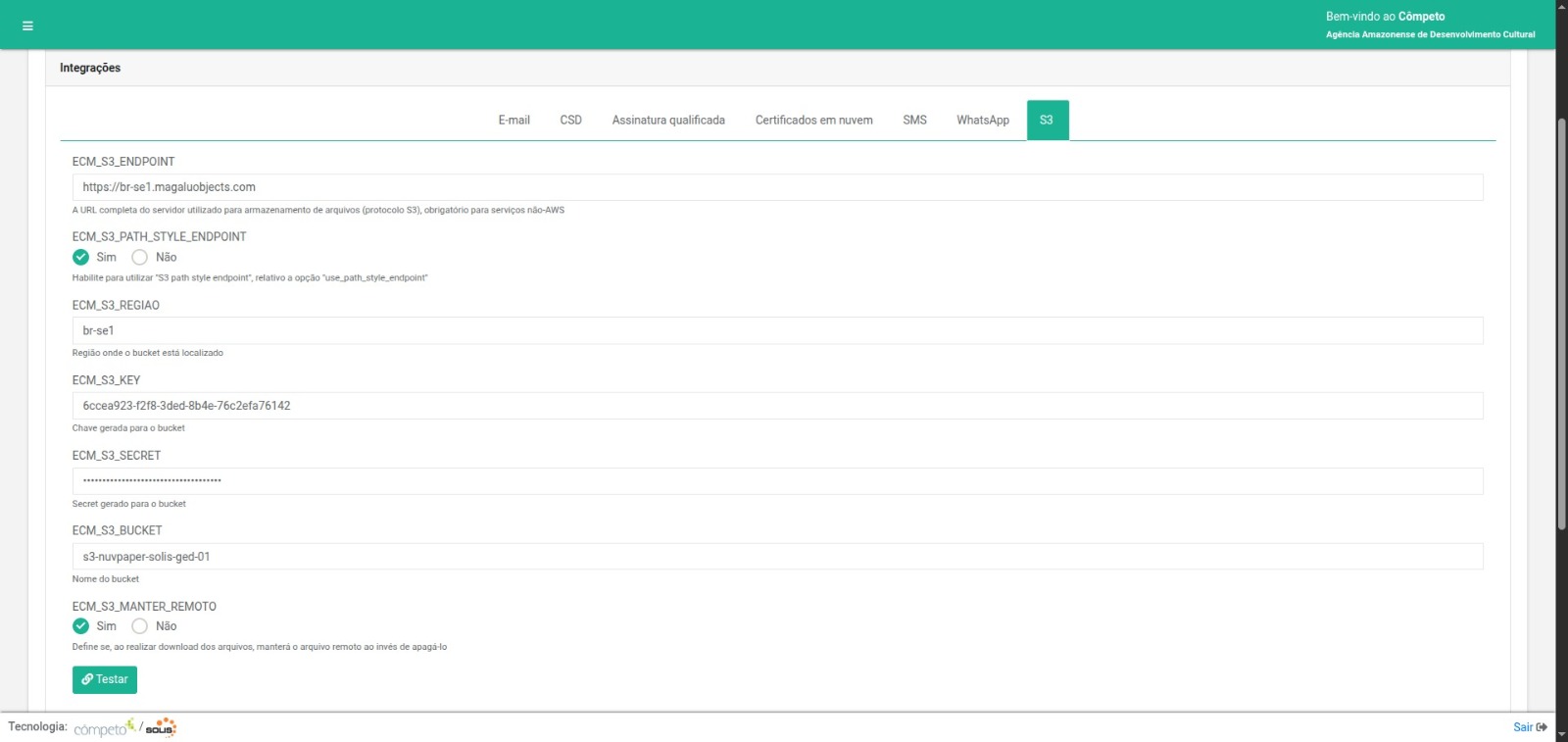Select Não for ECM_S3_MANTER_REMOTO
This screenshot has width=1568, height=742.
point(140,626)
